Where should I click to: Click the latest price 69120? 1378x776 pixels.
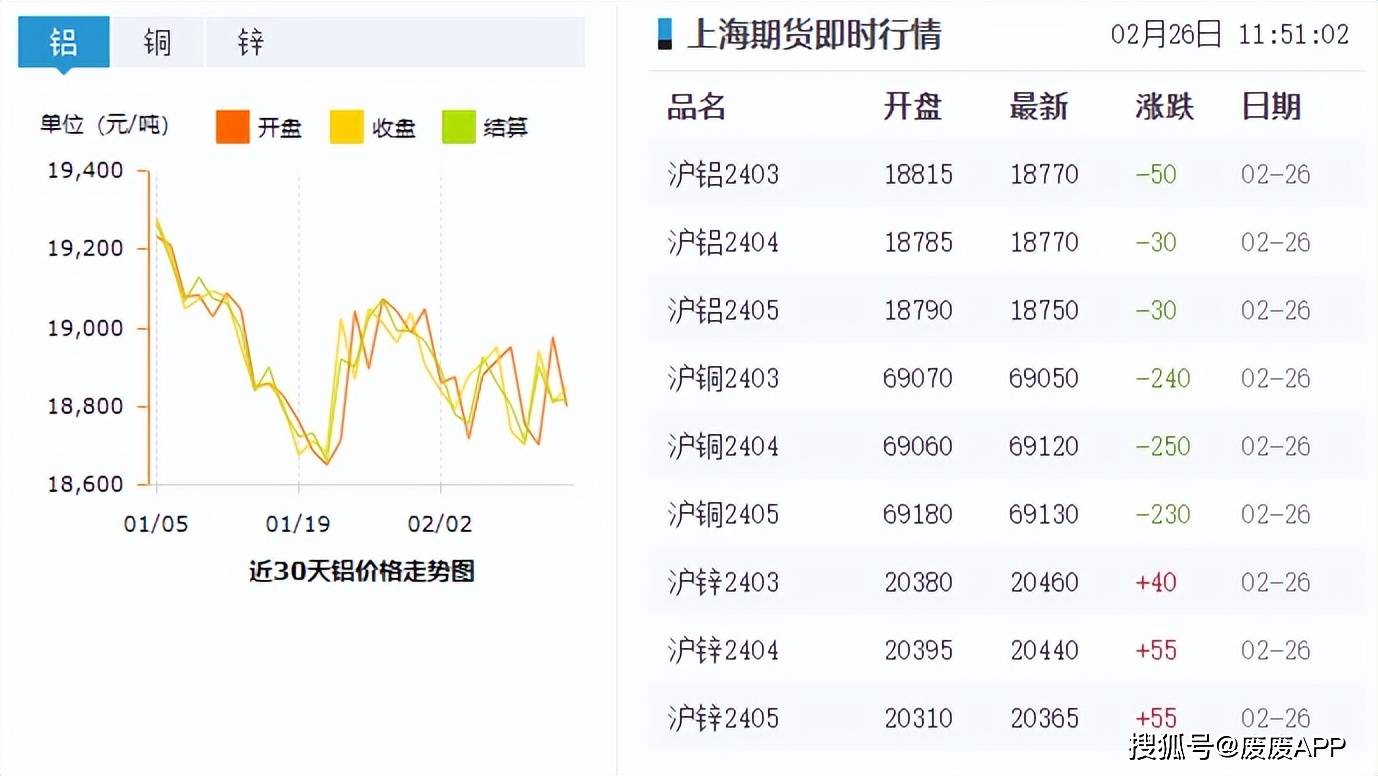tap(1044, 447)
